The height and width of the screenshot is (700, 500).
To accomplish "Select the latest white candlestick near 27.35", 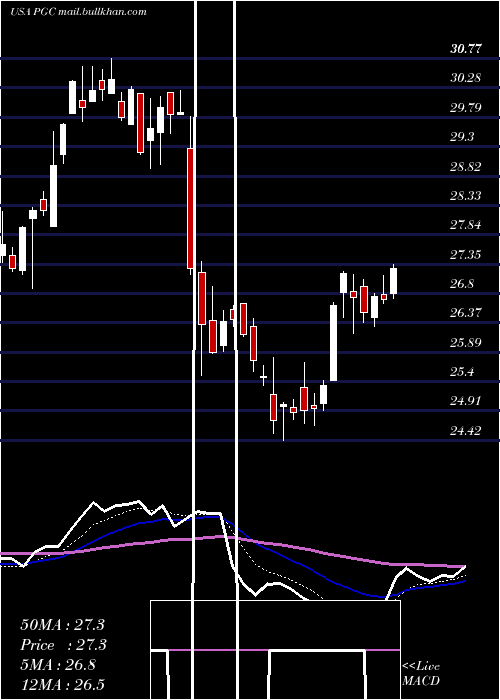I will [393, 281].
